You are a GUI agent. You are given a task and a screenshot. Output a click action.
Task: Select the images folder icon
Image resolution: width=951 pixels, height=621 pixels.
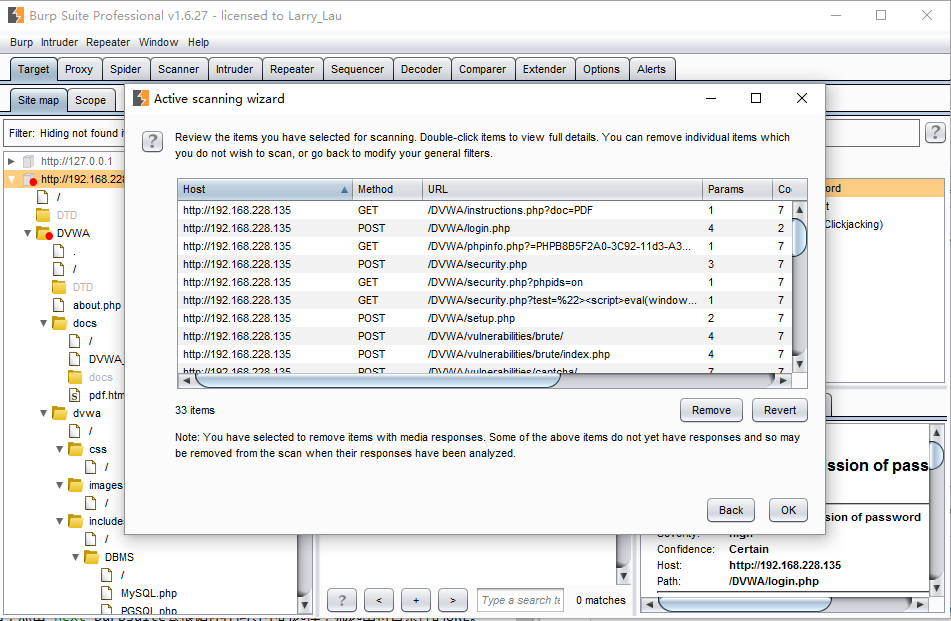point(76,485)
